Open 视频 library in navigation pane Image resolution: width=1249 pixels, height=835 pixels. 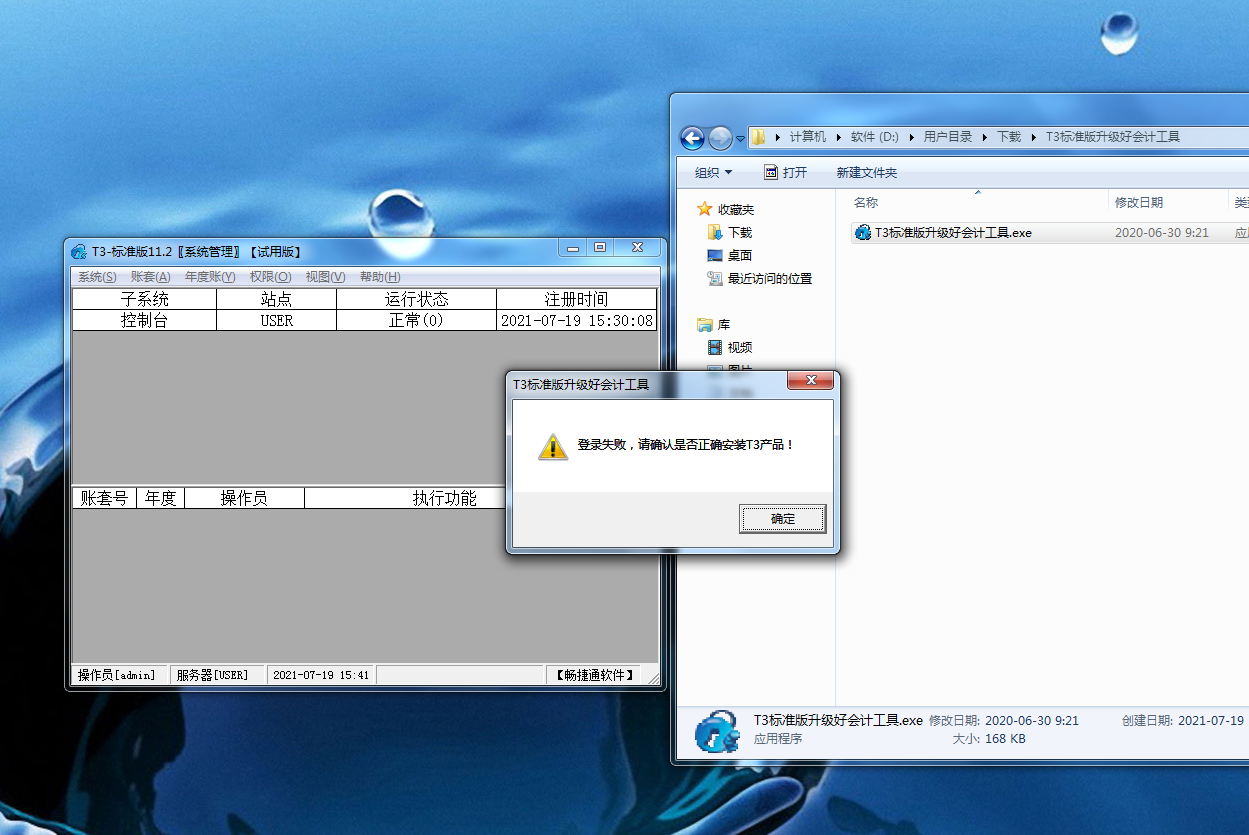point(740,348)
